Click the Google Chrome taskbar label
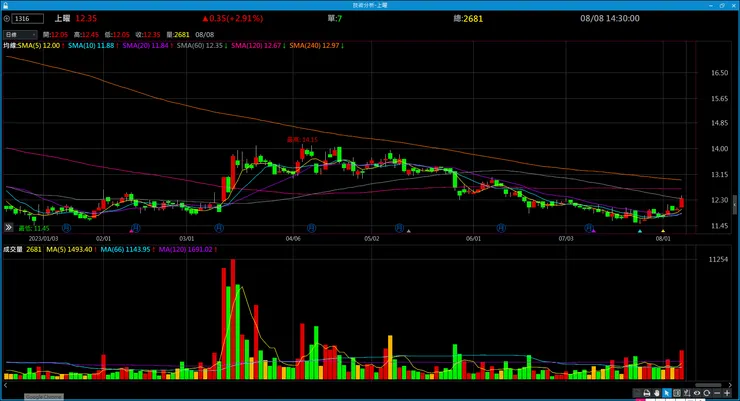Screen dimensions: 740x401 point(44,397)
